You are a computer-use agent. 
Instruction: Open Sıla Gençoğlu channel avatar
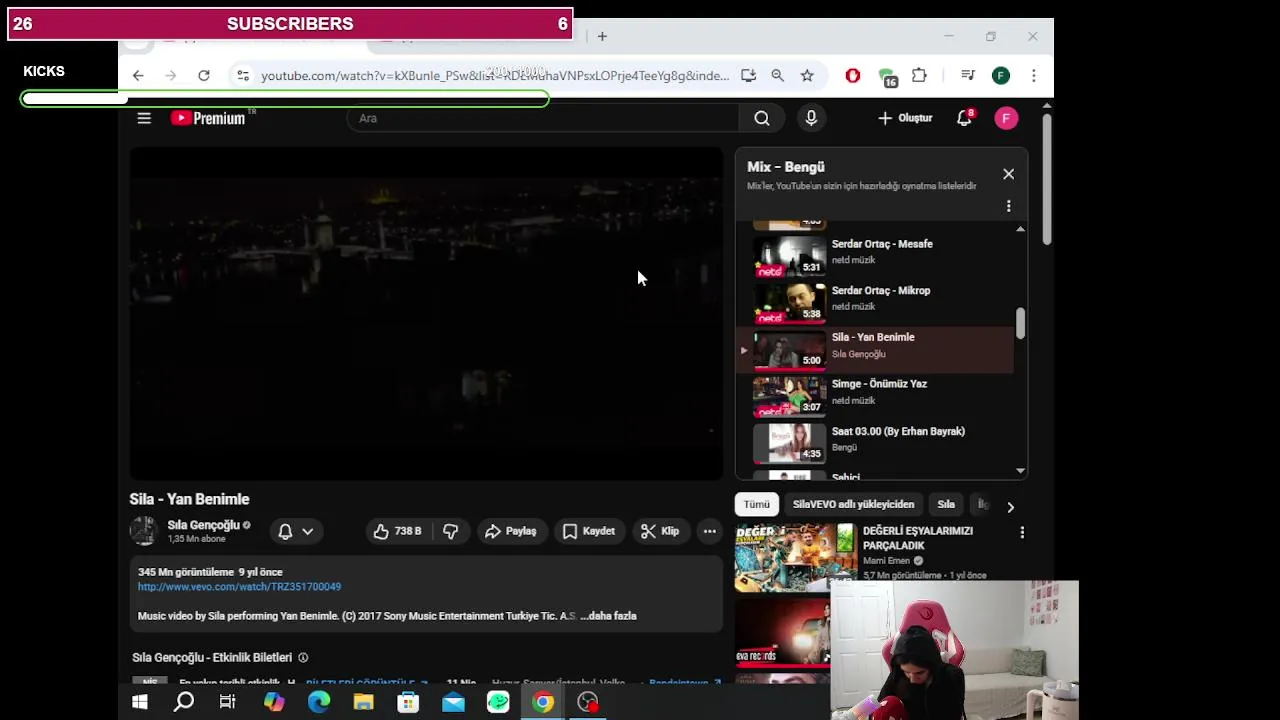pyautogui.click(x=144, y=531)
